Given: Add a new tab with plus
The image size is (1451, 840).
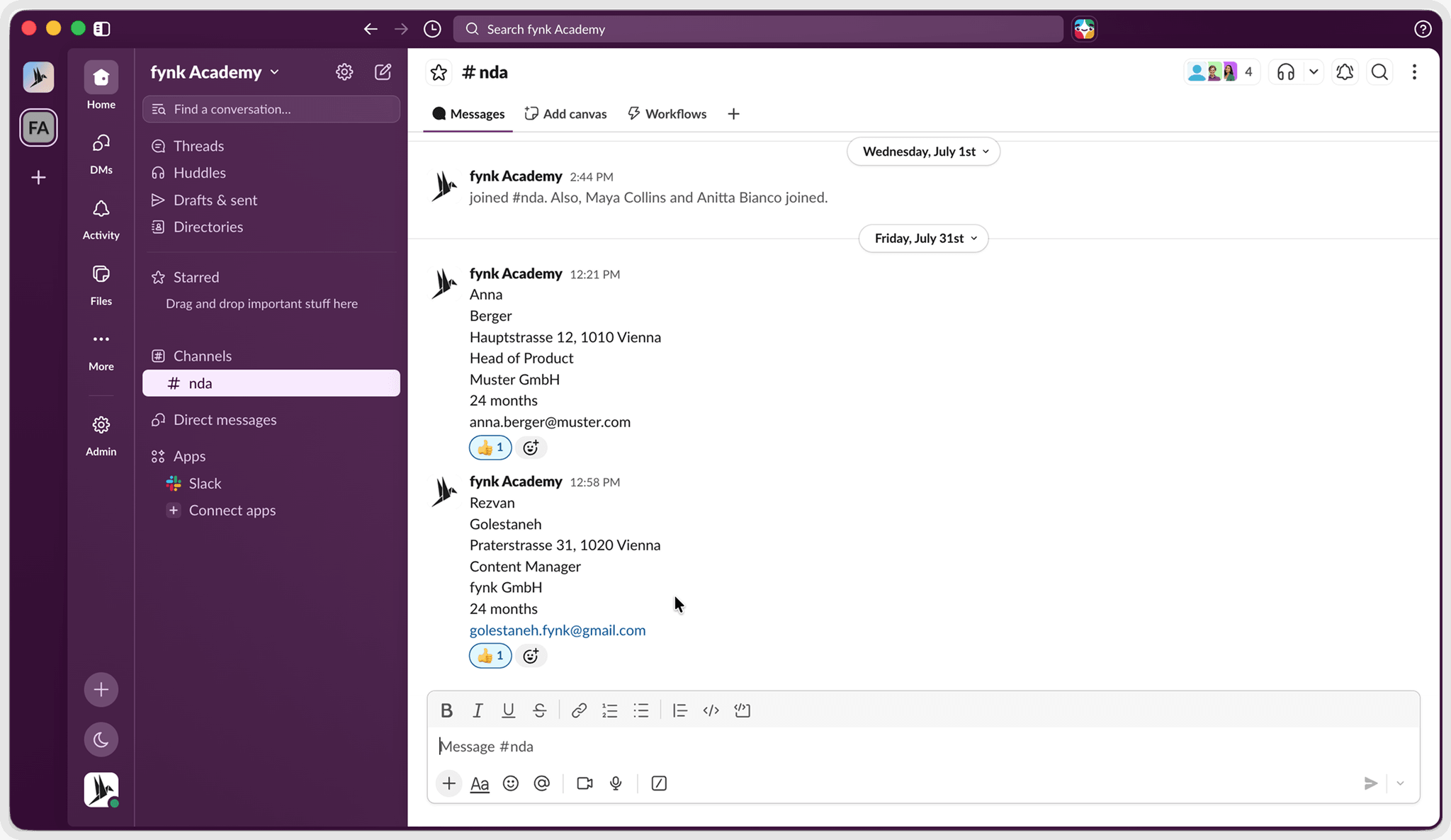Looking at the screenshot, I should tap(733, 114).
